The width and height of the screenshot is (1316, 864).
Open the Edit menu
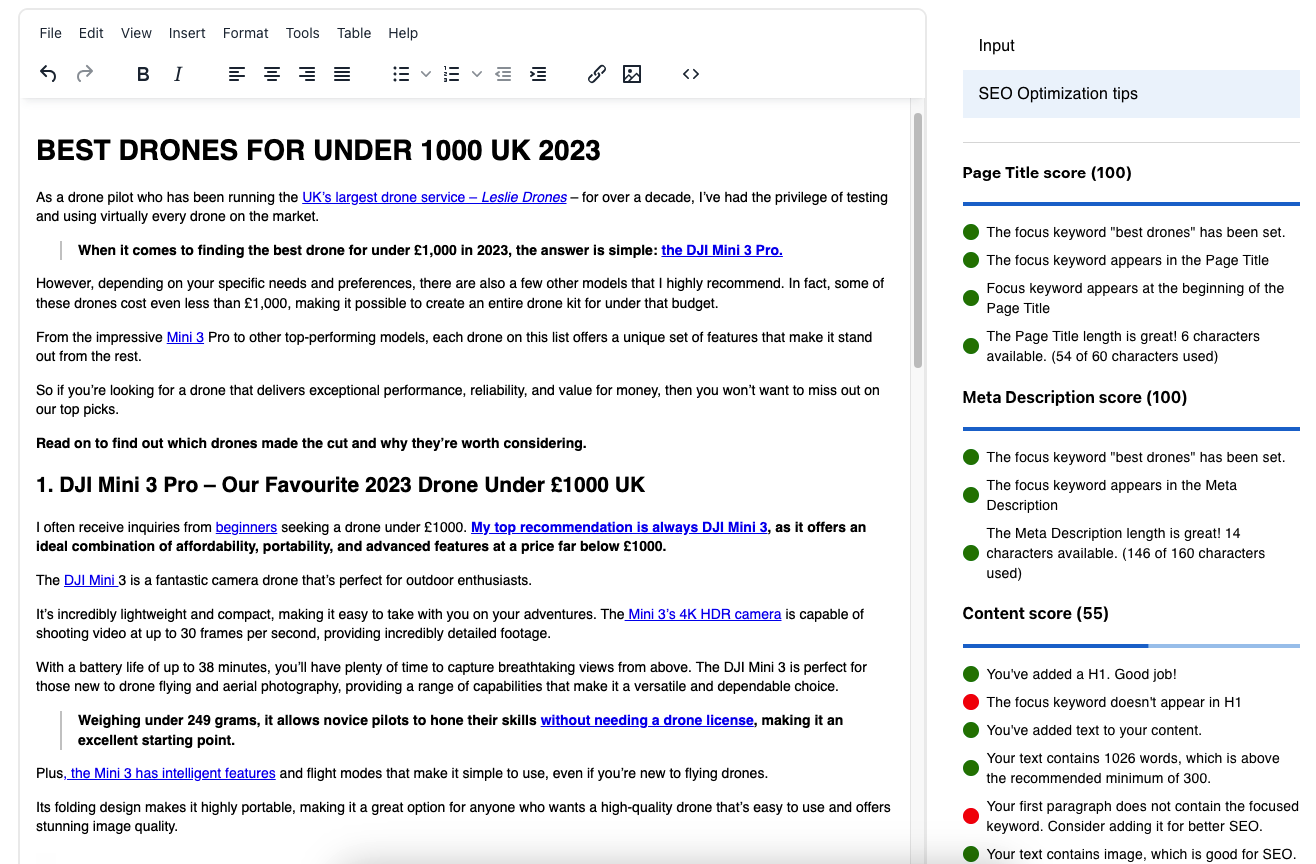91,33
